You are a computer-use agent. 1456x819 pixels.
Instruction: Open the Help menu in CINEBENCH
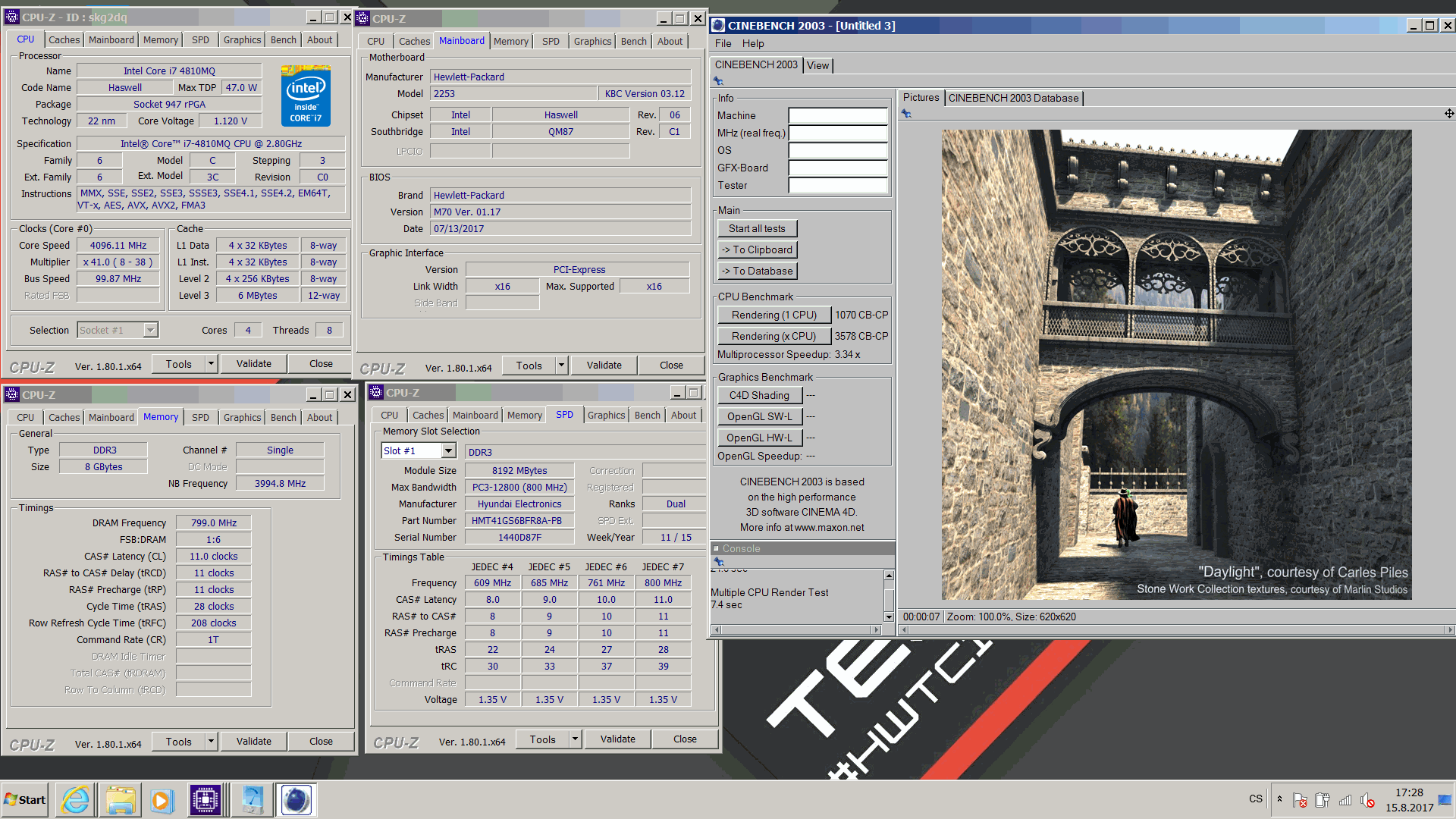click(x=753, y=44)
